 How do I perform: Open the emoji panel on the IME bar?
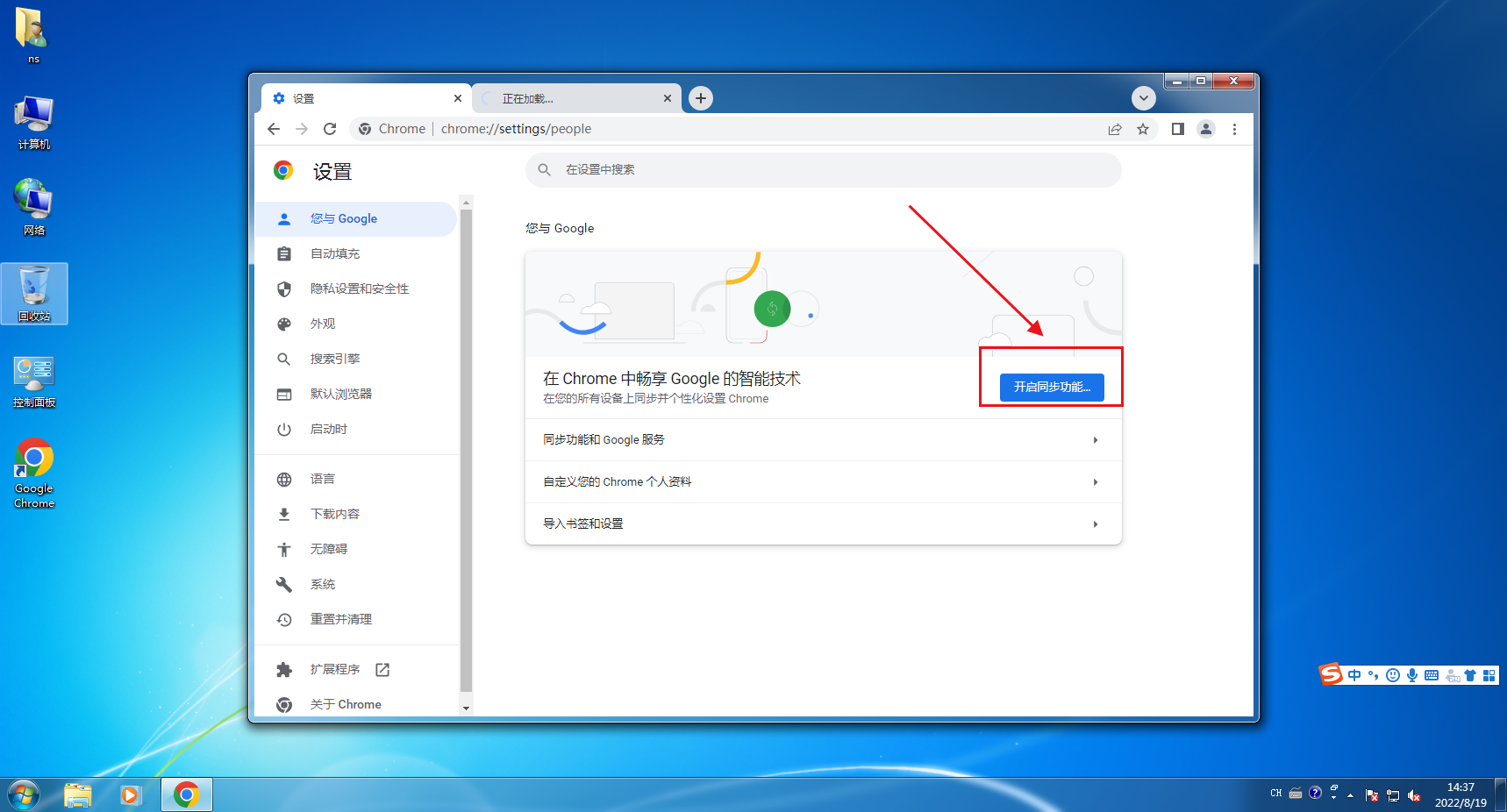coord(1393,675)
